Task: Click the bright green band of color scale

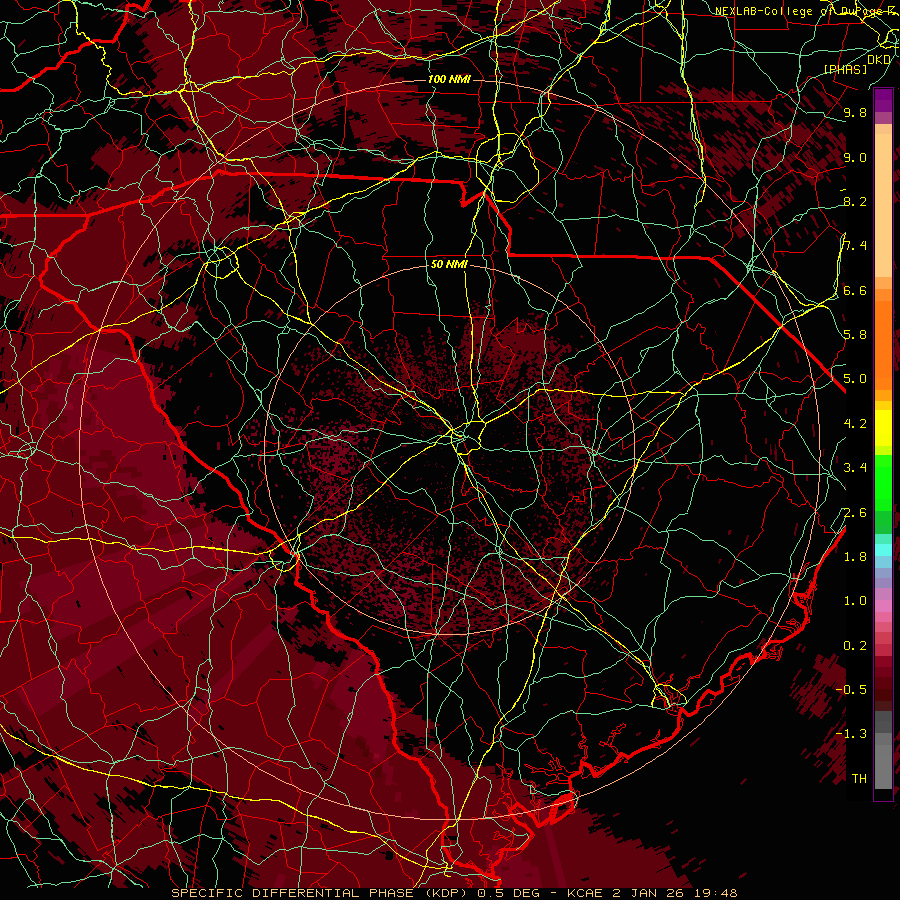Action: click(883, 482)
